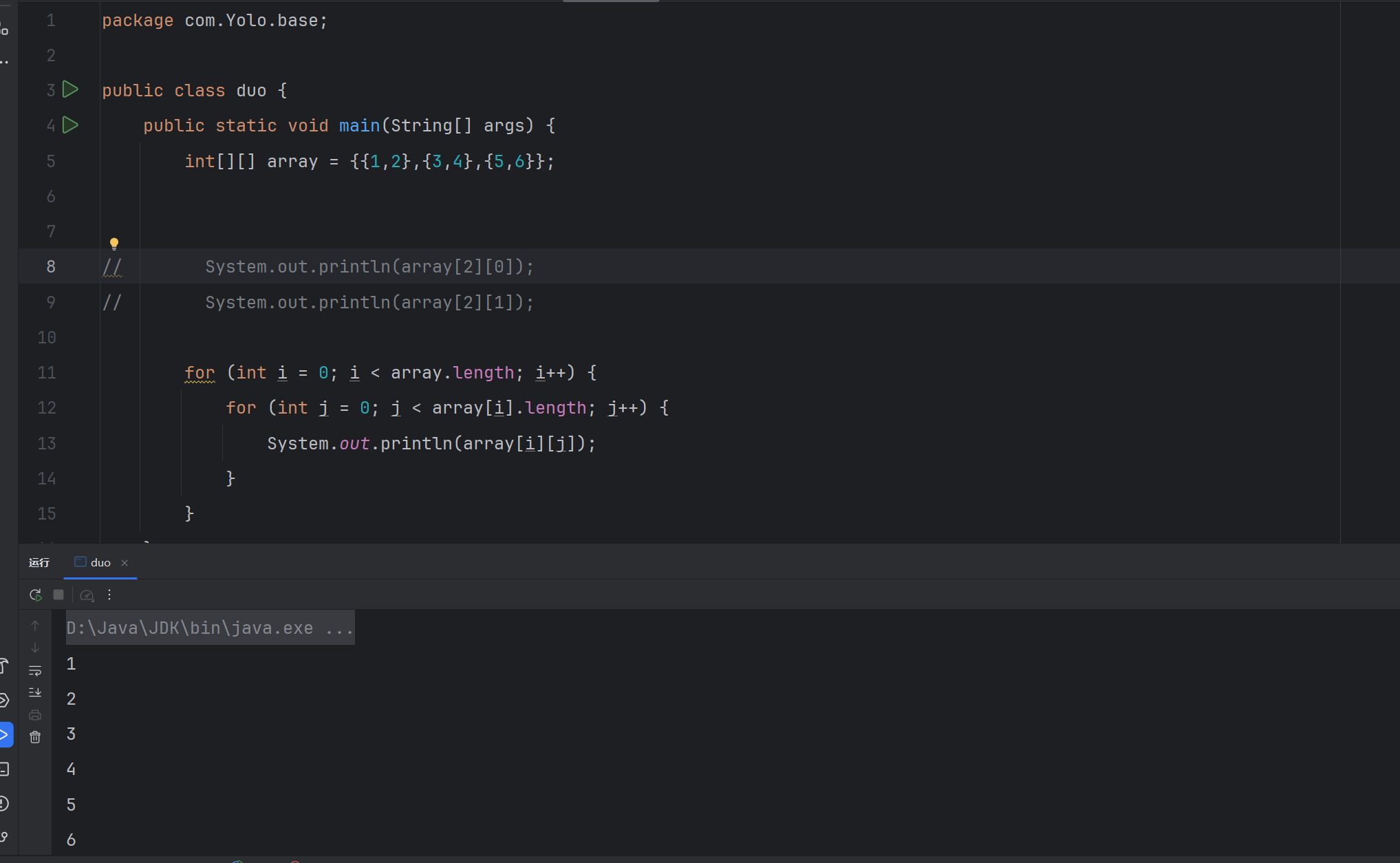Click the array declaration on line 5
The height and width of the screenshot is (863, 1400).
coord(369,161)
